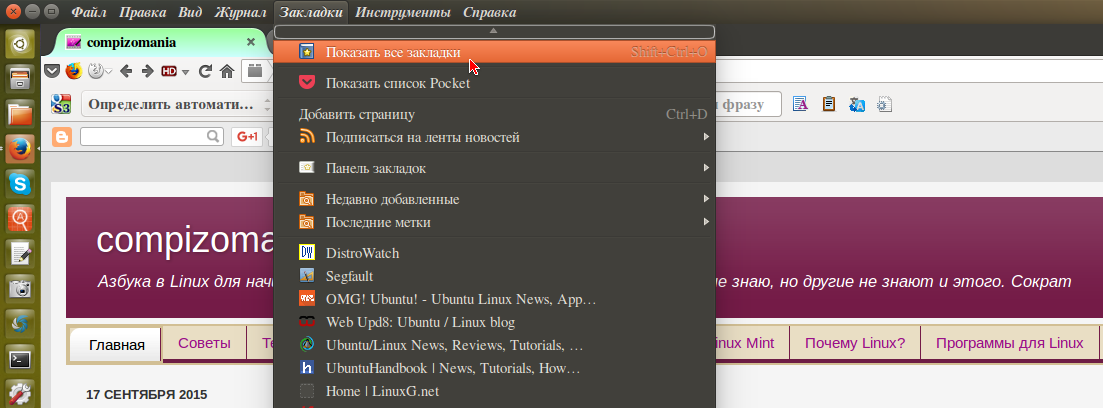Open the Вид menu
The width and height of the screenshot is (1103, 408).
coord(191,12)
